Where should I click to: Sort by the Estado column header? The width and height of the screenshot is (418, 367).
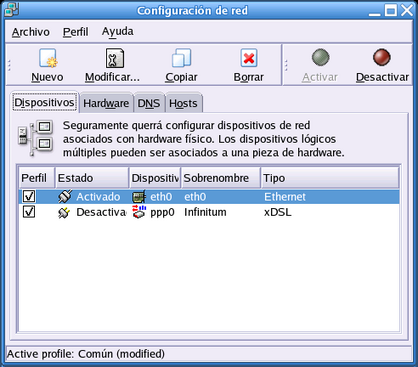[x=92, y=178]
